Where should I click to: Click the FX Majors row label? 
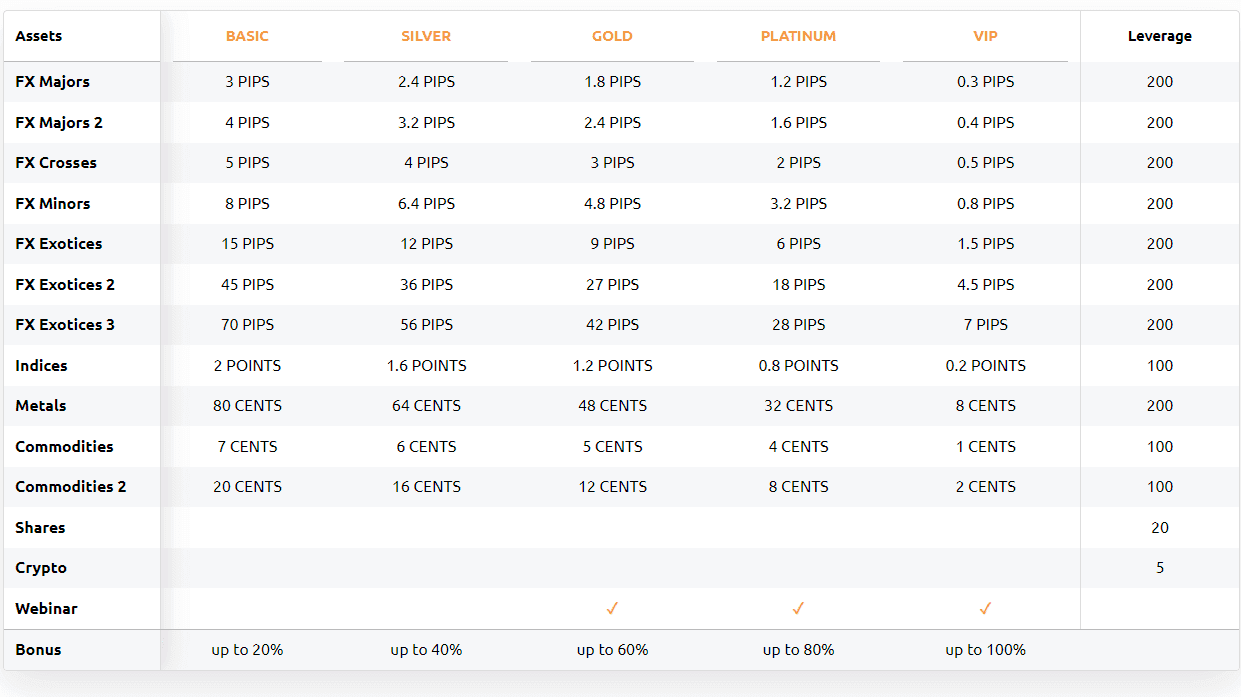point(53,82)
